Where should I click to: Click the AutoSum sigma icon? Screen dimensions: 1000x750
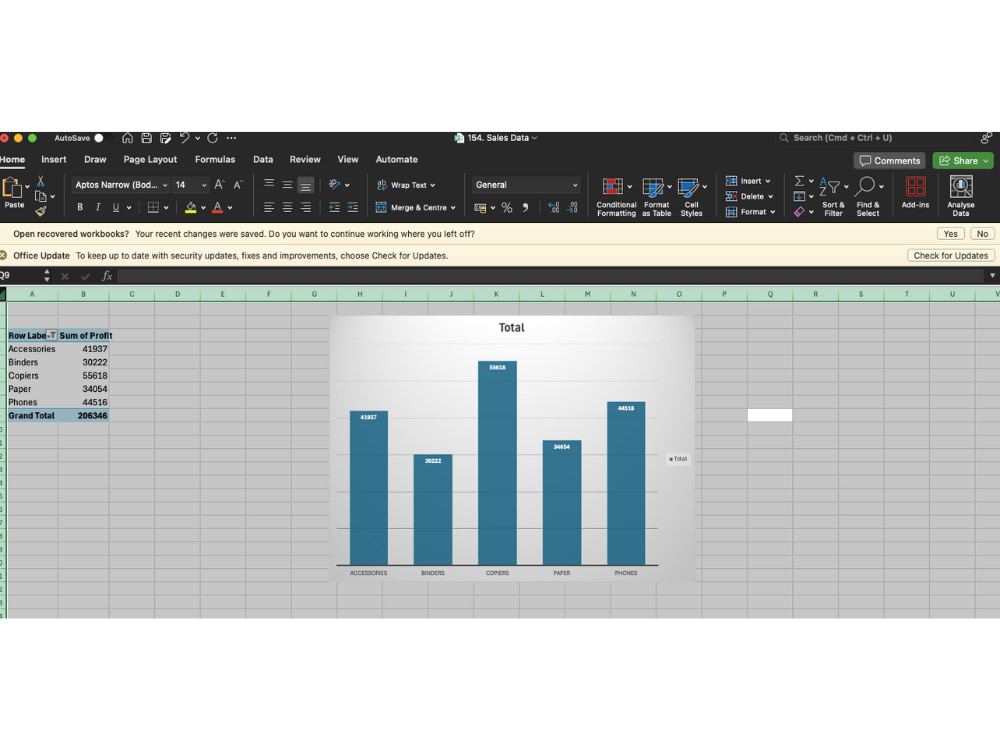click(799, 181)
